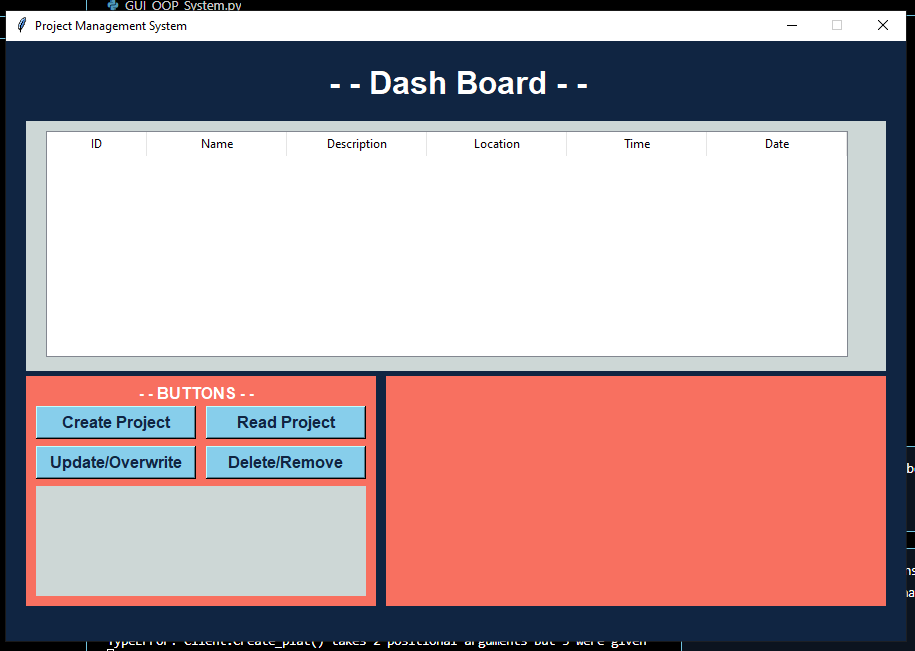Screen dimensions: 915x651
Task: Select the Delete/Remove button
Action: [x=285, y=462]
